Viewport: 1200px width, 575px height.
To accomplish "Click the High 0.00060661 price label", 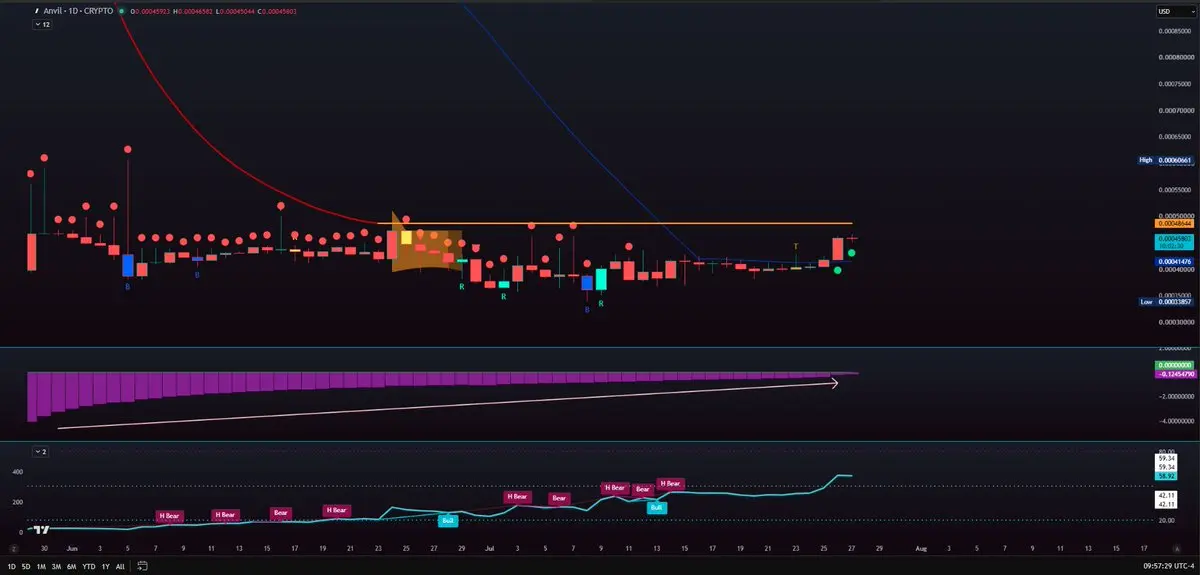I will pyautogui.click(x=1166, y=160).
